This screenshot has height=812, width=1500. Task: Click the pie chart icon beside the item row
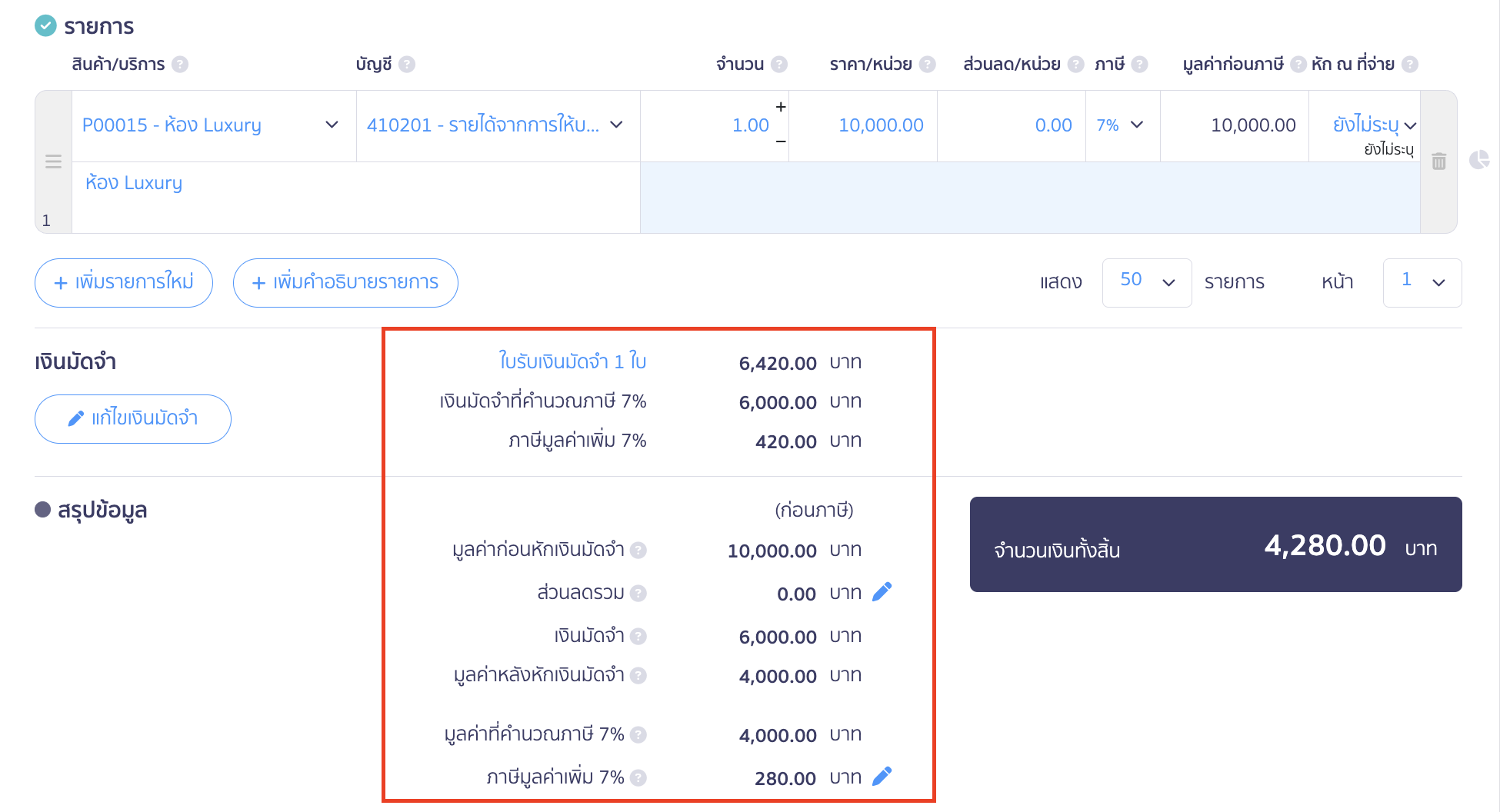pos(1478,160)
